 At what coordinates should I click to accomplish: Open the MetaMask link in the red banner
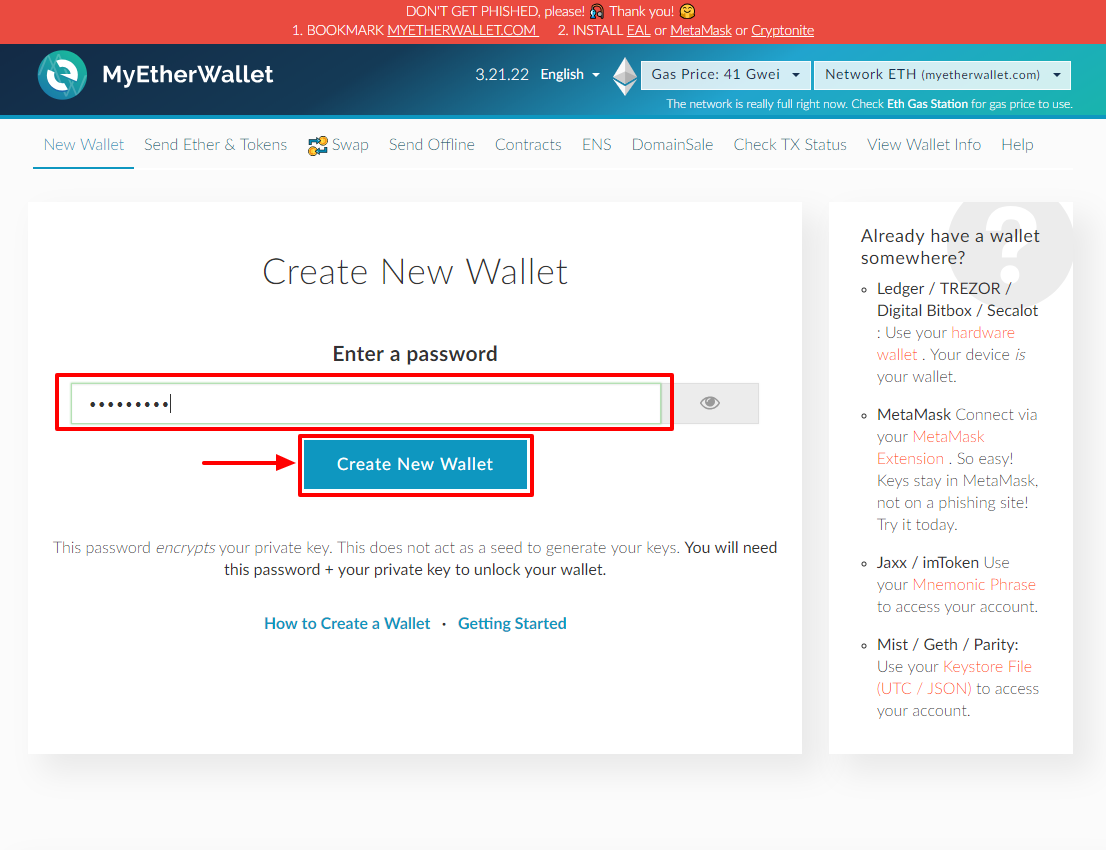(700, 30)
